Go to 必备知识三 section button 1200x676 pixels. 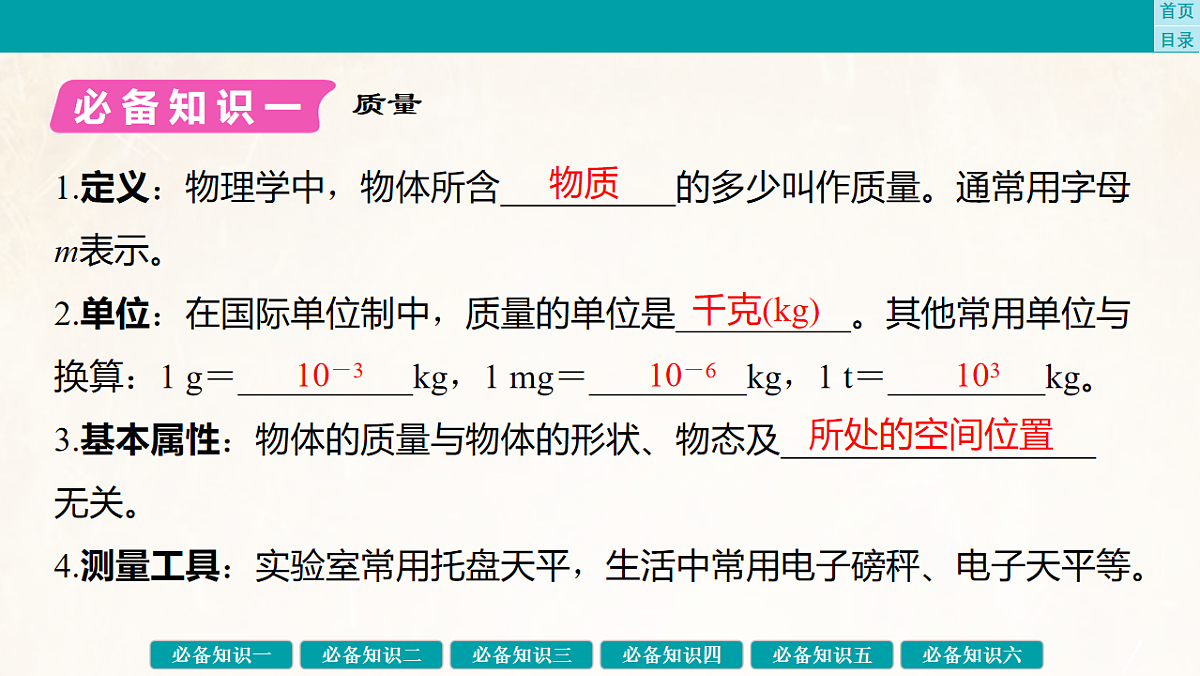click(522, 655)
